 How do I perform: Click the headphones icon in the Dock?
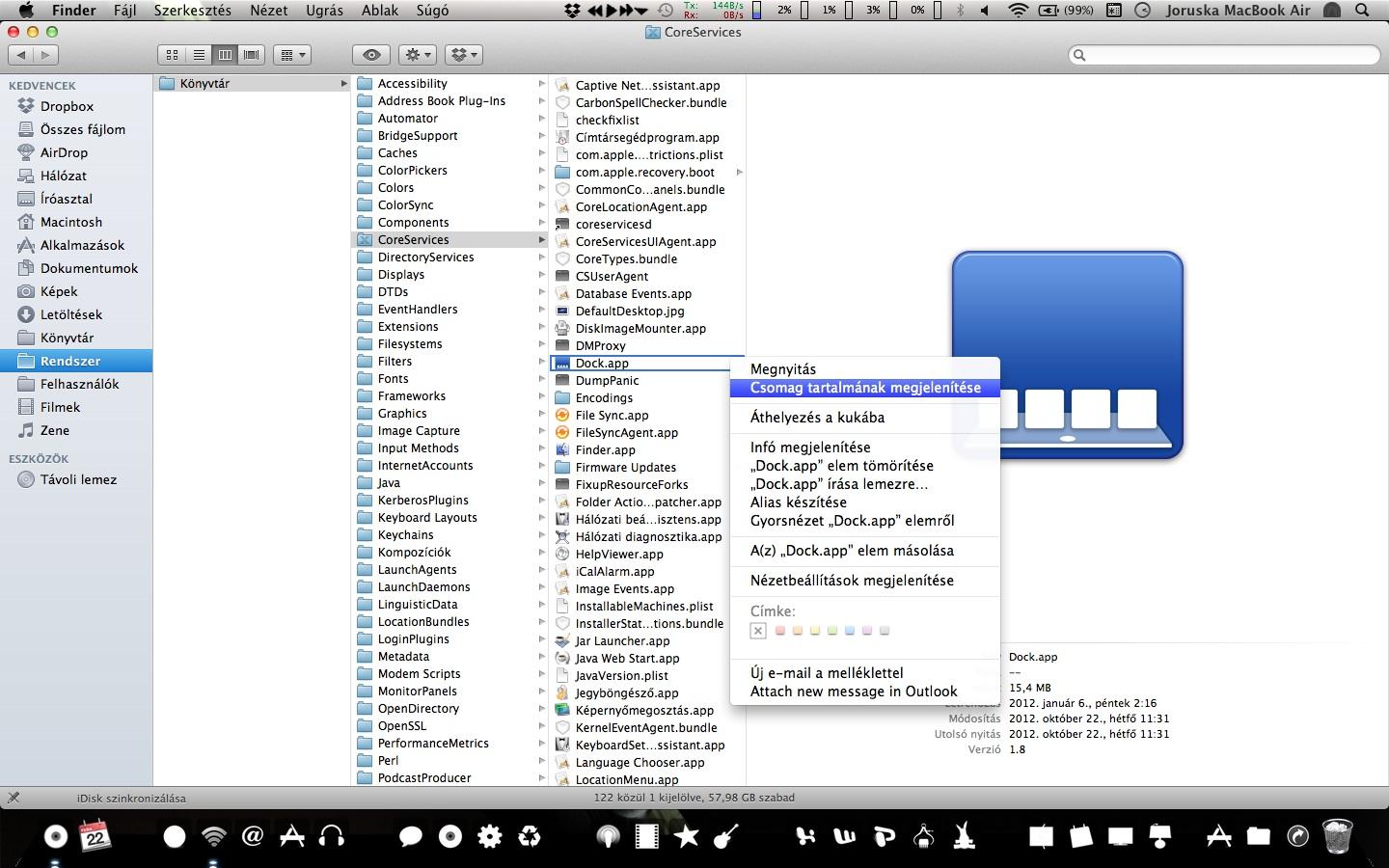(x=331, y=835)
